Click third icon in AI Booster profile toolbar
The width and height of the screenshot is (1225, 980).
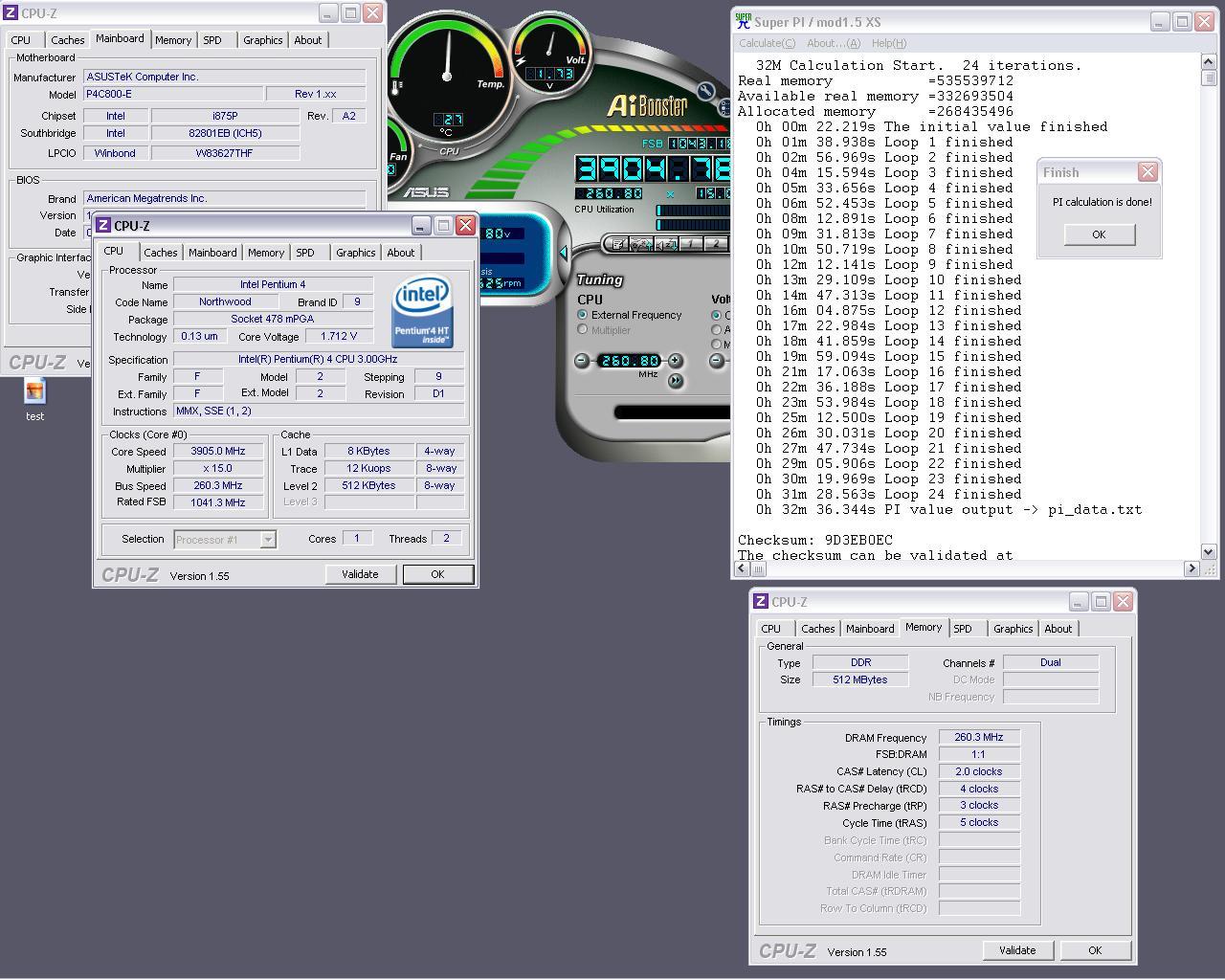click(x=667, y=244)
